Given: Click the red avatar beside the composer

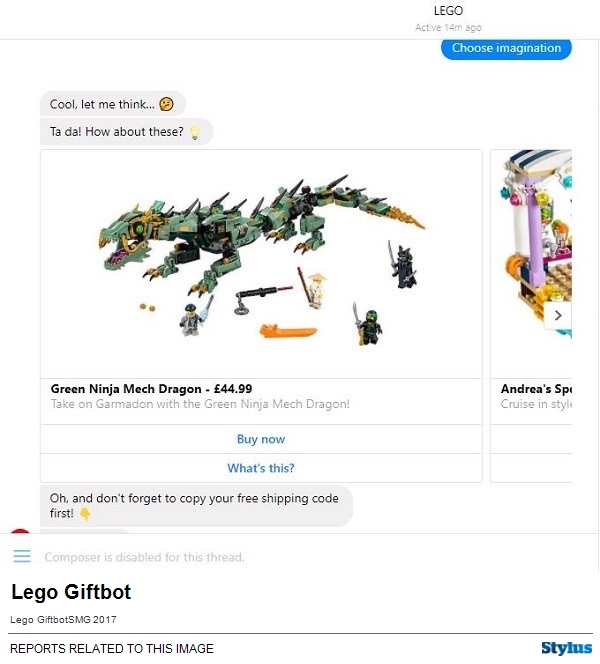Looking at the screenshot, I should (19, 535).
